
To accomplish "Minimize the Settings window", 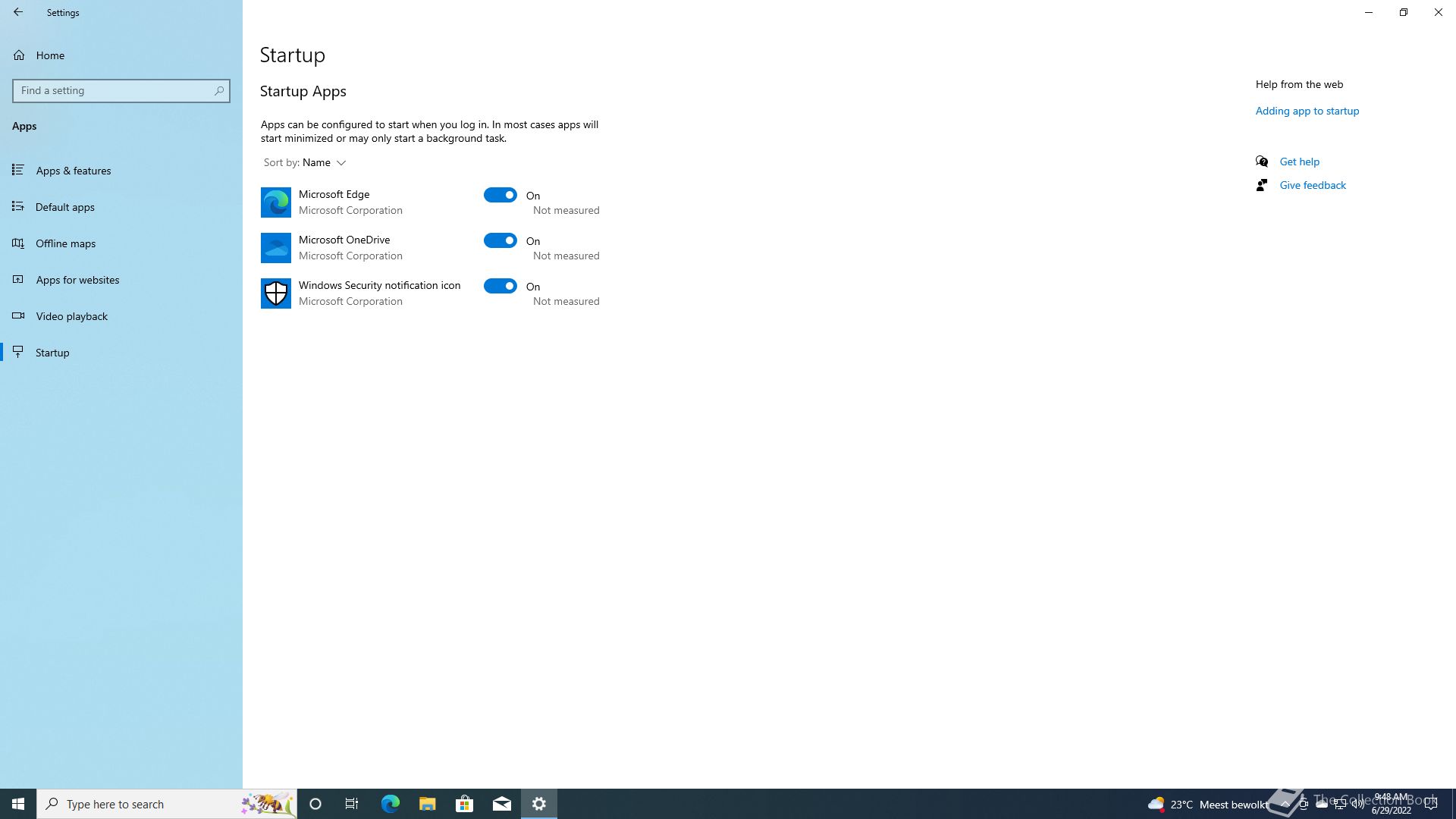I will point(1369,12).
